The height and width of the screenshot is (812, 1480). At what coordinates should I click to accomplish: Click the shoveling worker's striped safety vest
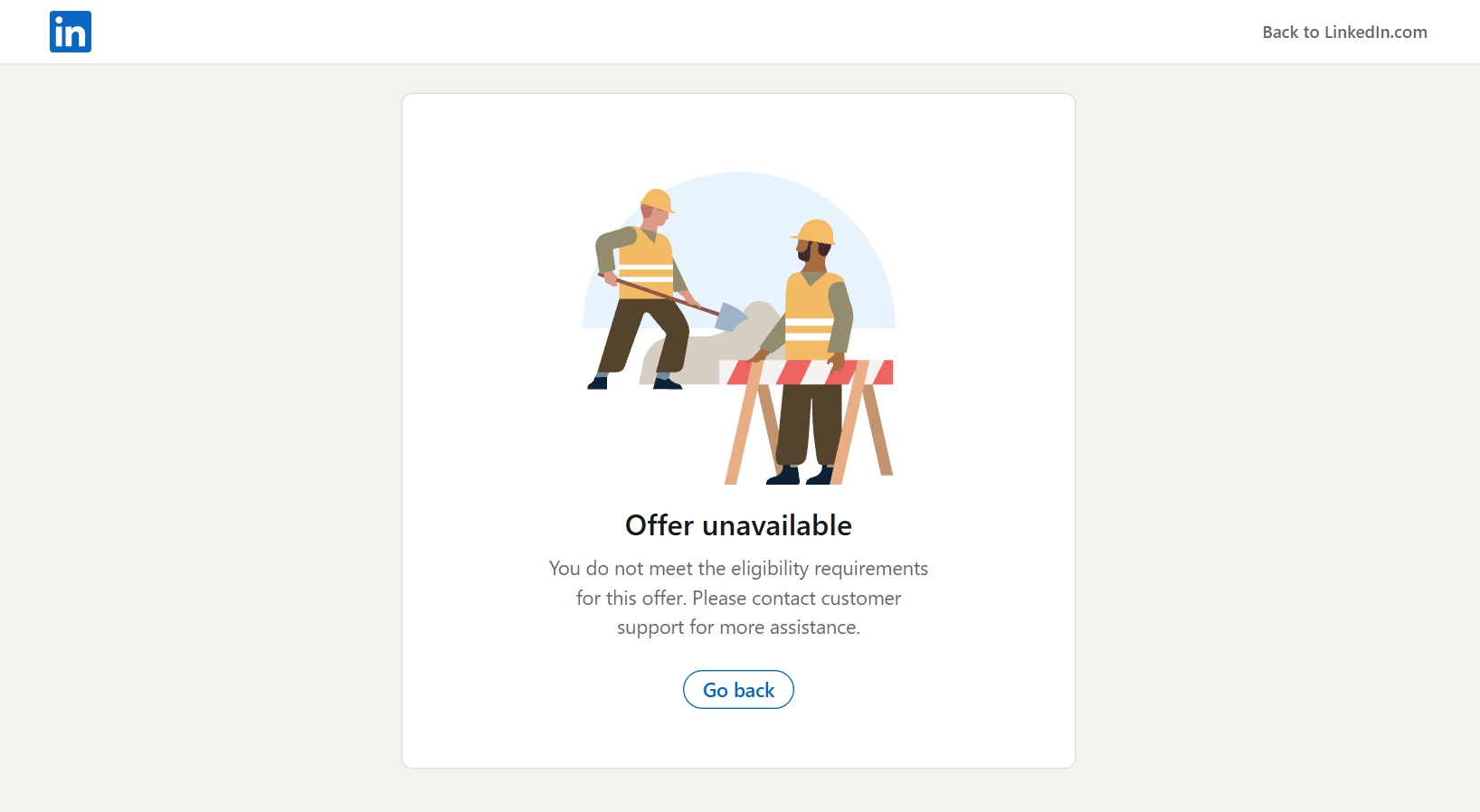[x=646, y=264]
